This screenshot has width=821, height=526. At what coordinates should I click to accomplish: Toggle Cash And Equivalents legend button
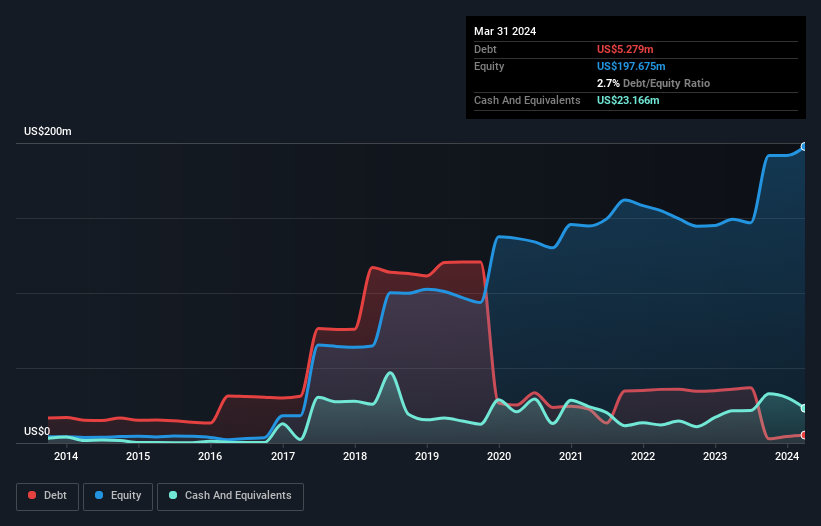coord(230,496)
